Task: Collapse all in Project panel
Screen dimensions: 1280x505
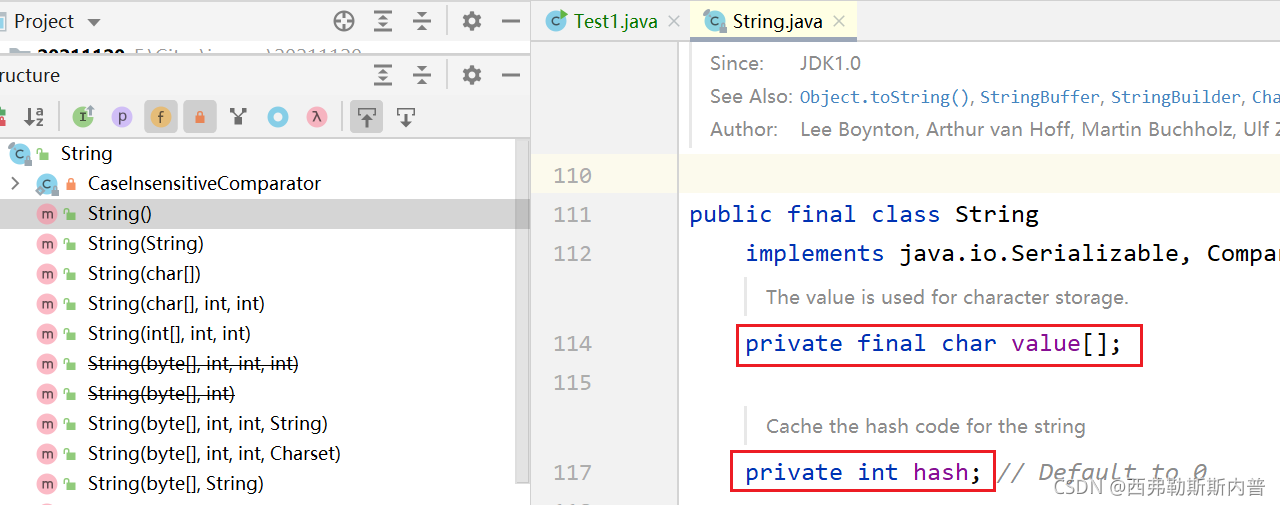Action: click(422, 21)
